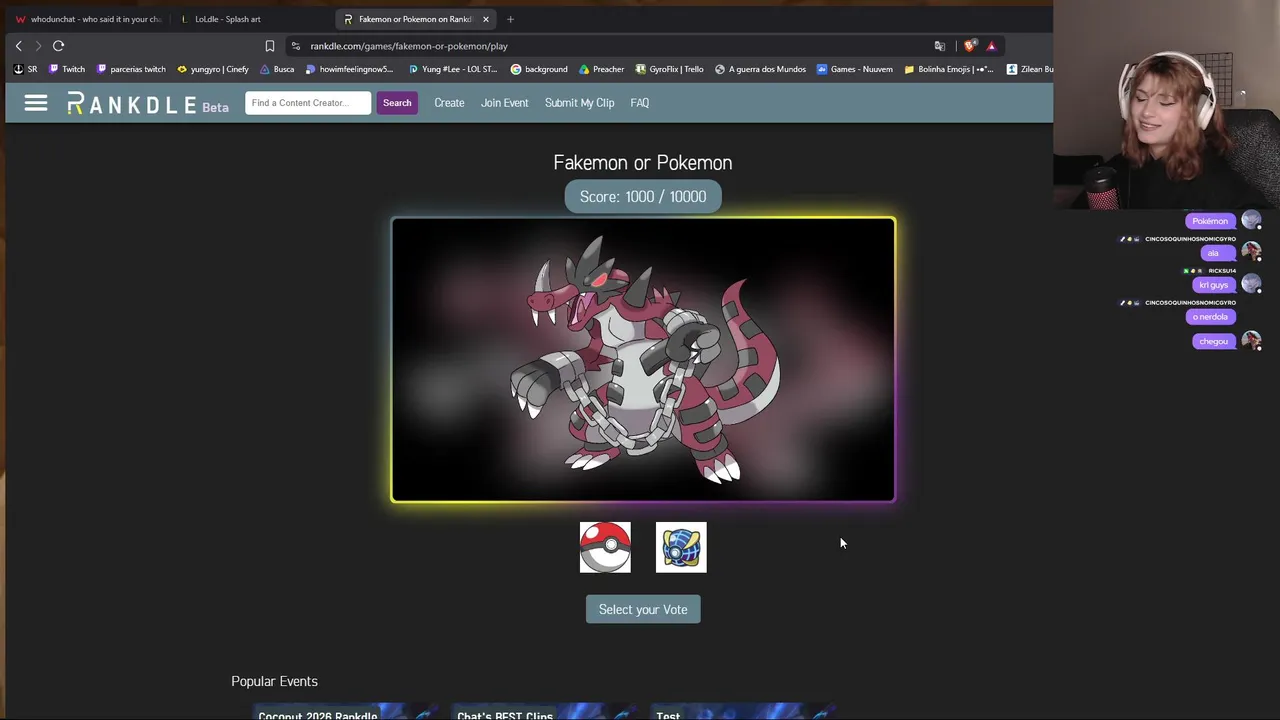Click the Fakemon or Pokemon heading

pos(643,163)
